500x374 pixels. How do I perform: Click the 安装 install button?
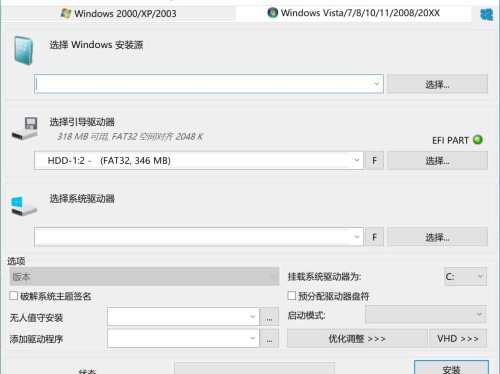(451, 368)
